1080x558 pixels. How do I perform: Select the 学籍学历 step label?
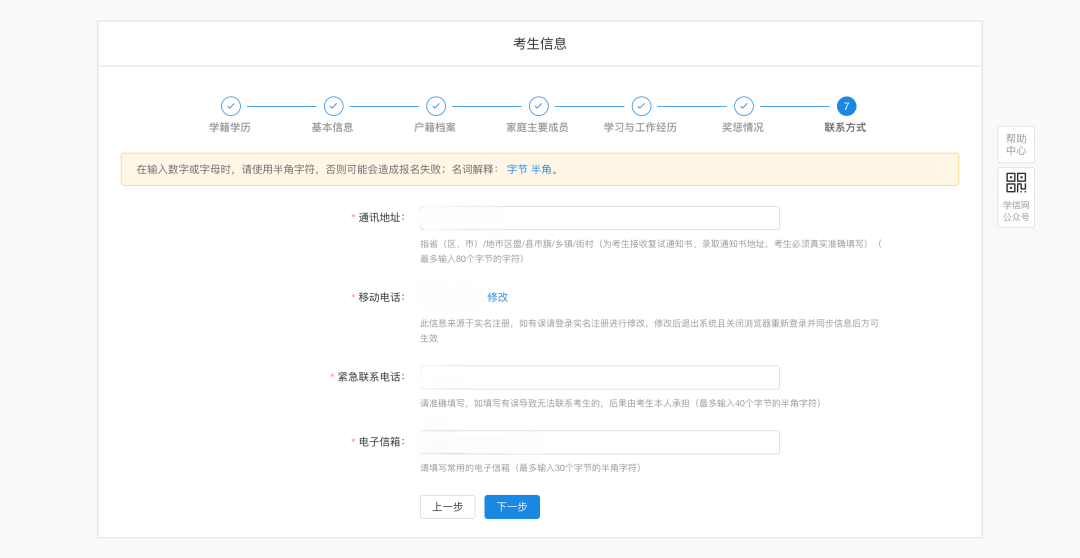point(230,128)
